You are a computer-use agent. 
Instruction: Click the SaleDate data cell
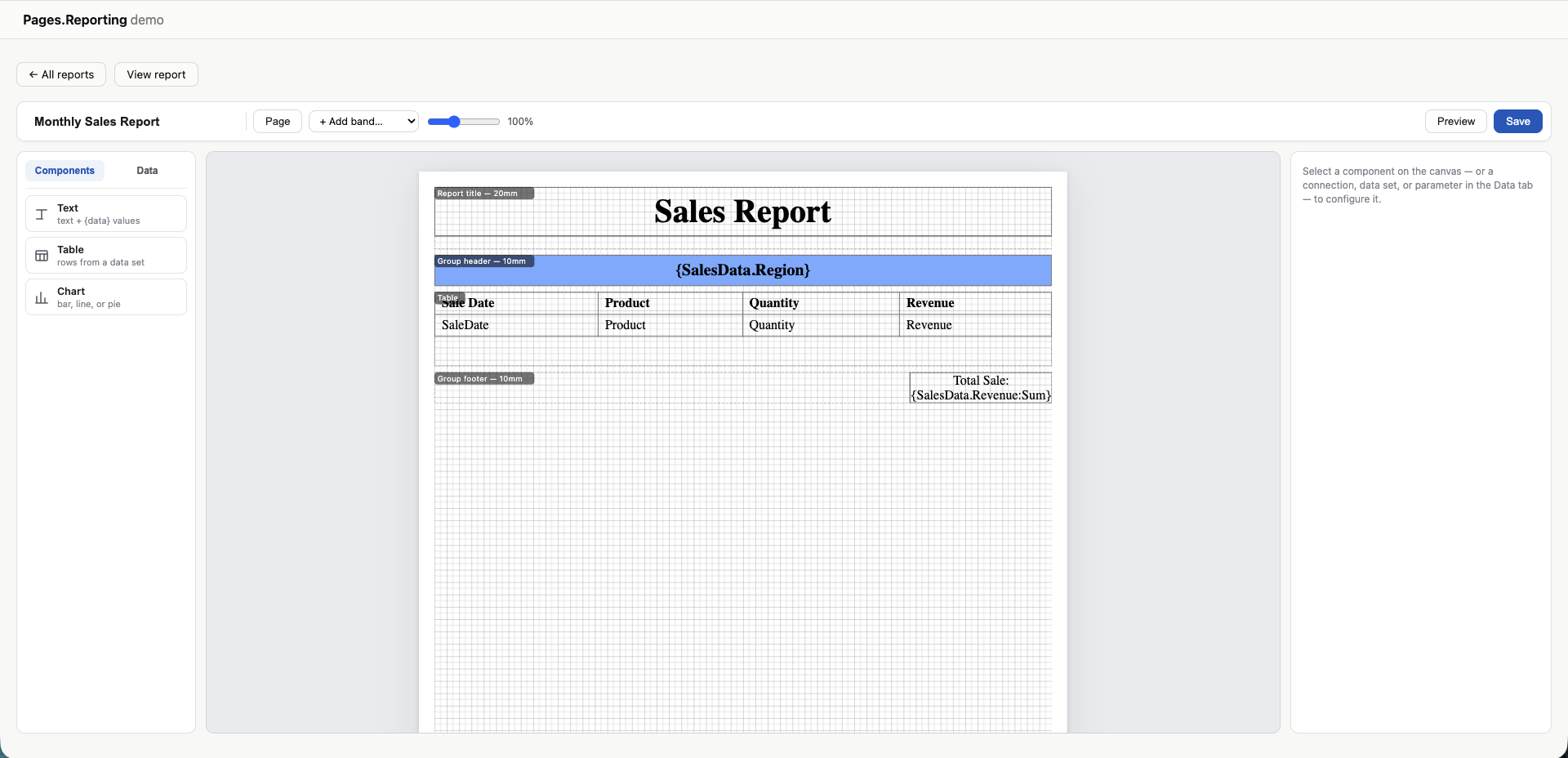516,325
